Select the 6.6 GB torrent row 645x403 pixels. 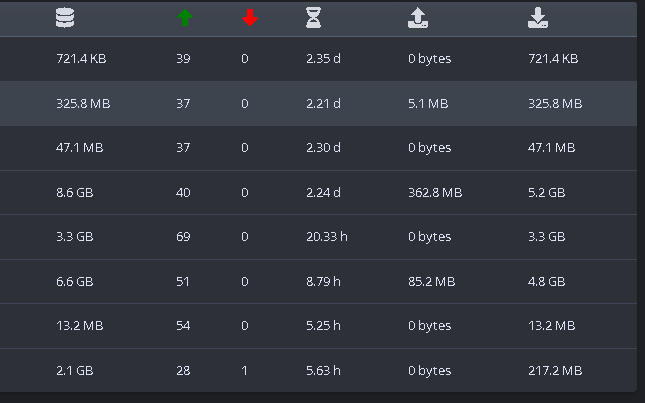click(x=318, y=282)
